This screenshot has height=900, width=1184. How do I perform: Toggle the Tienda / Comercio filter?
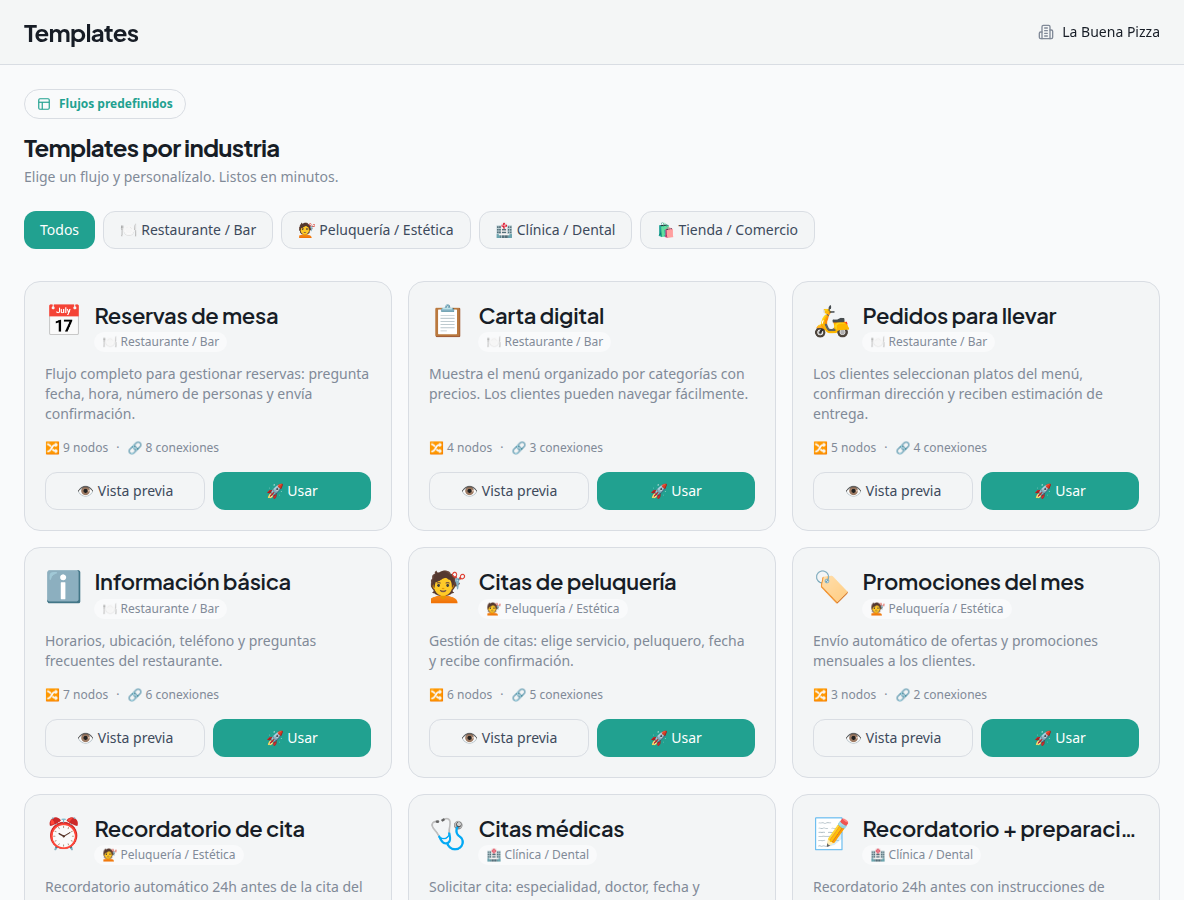click(727, 230)
